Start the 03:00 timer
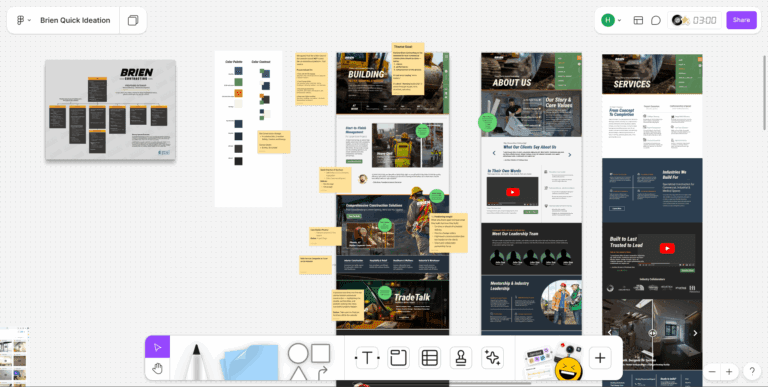Screen dimensions: 768x387 point(705,20)
